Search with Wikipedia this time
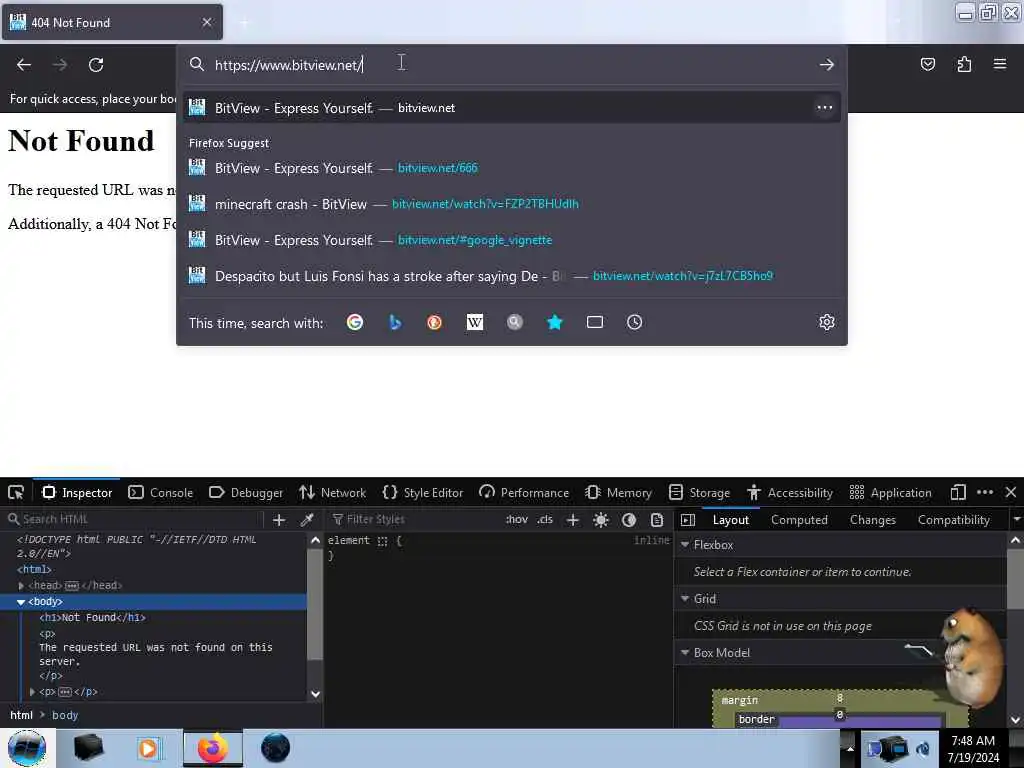 (475, 322)
